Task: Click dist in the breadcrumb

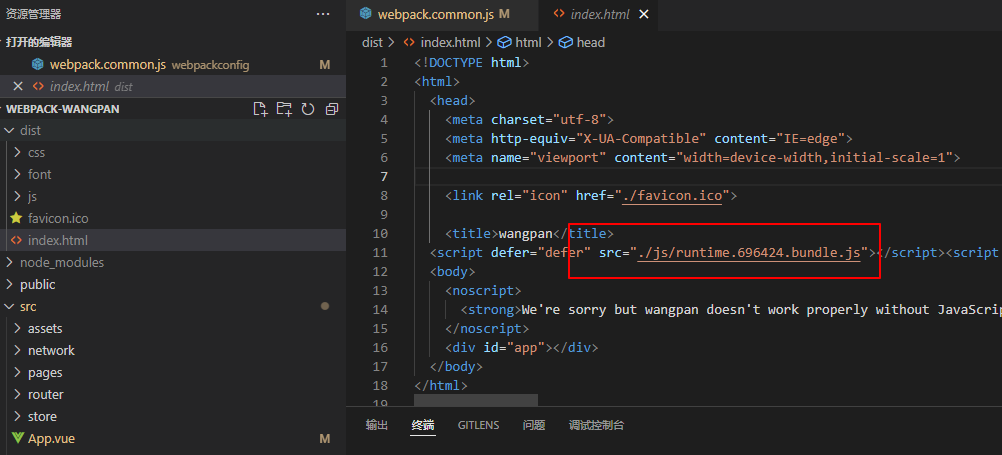Action: [372, 43]
